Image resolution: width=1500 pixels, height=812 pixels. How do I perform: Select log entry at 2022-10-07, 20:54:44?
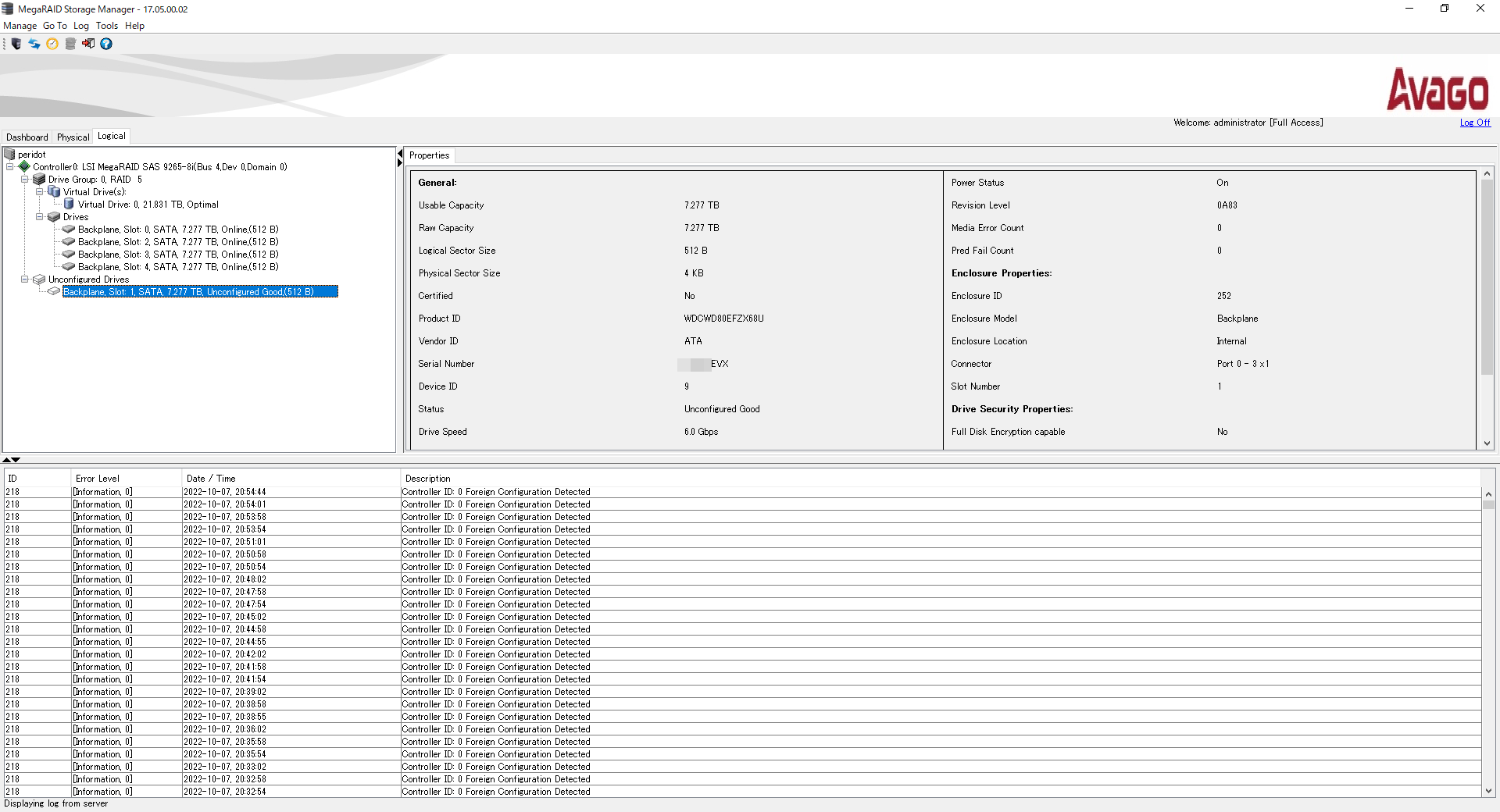pos(742,492)
